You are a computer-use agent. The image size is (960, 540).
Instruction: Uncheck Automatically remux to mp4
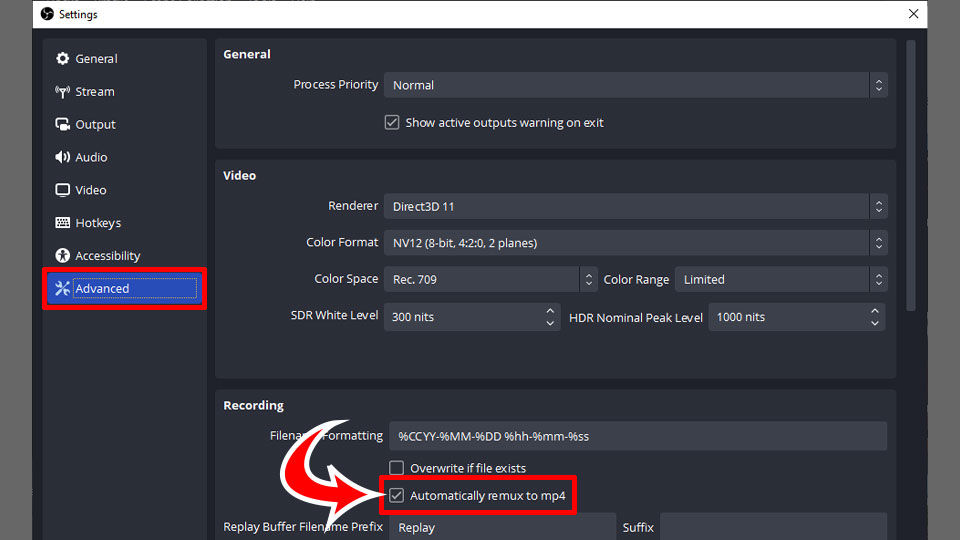pos(397,495)
